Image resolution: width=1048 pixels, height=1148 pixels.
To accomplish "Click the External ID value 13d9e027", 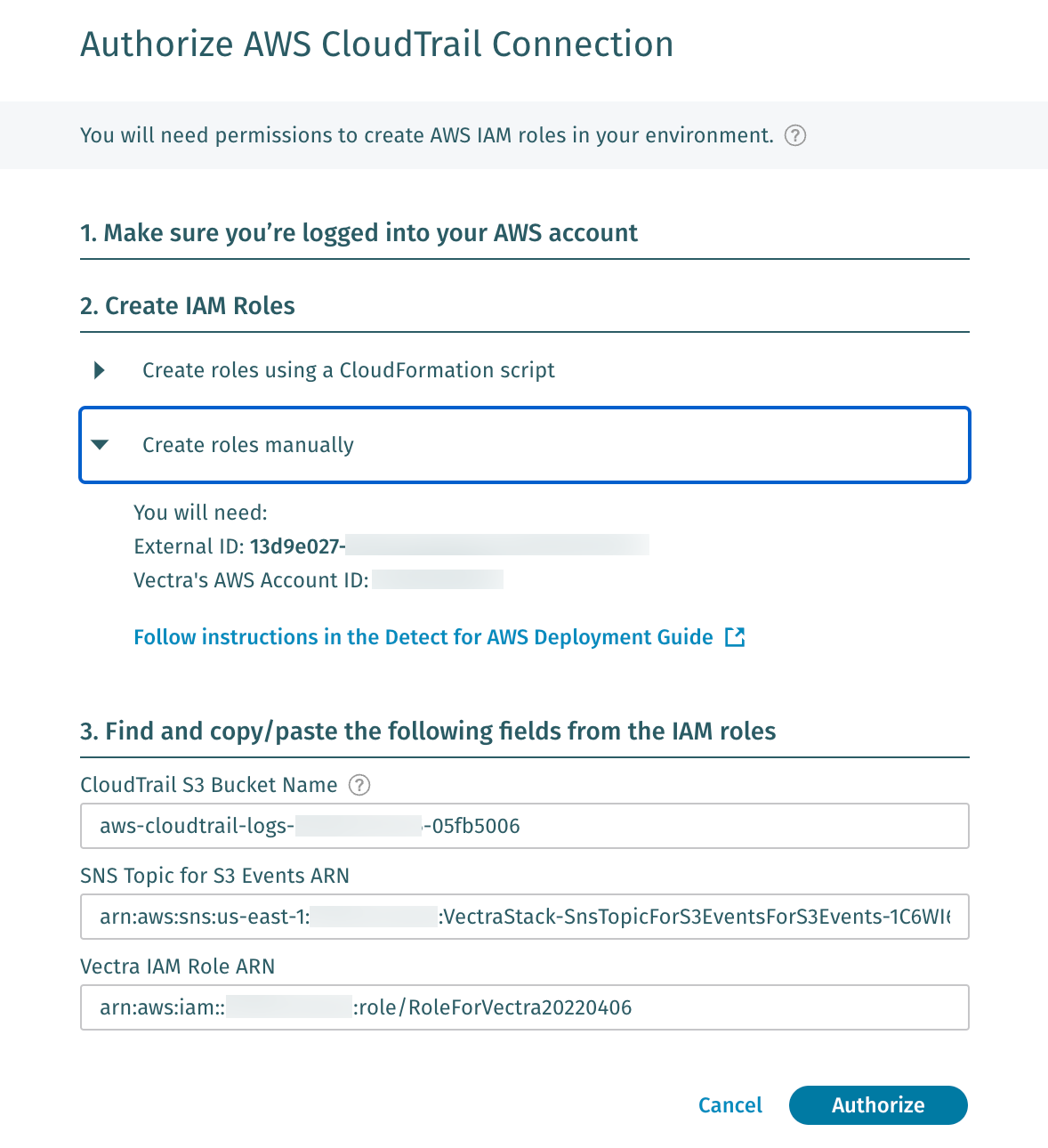I will (x=297, y=546).
